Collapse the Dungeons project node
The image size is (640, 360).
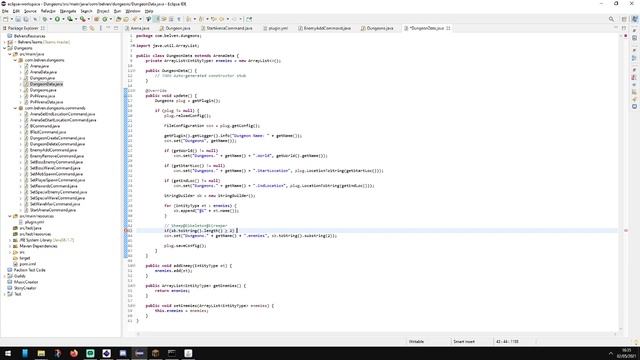point(4,48)
